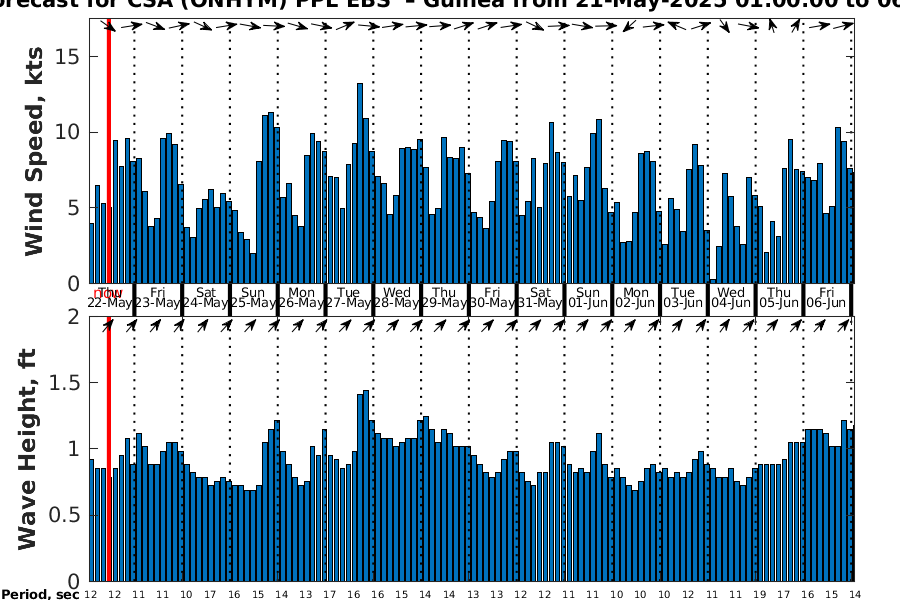Click the 1.5 tick on Wave Height axis
900x600 pixels.
coord(64,382)
